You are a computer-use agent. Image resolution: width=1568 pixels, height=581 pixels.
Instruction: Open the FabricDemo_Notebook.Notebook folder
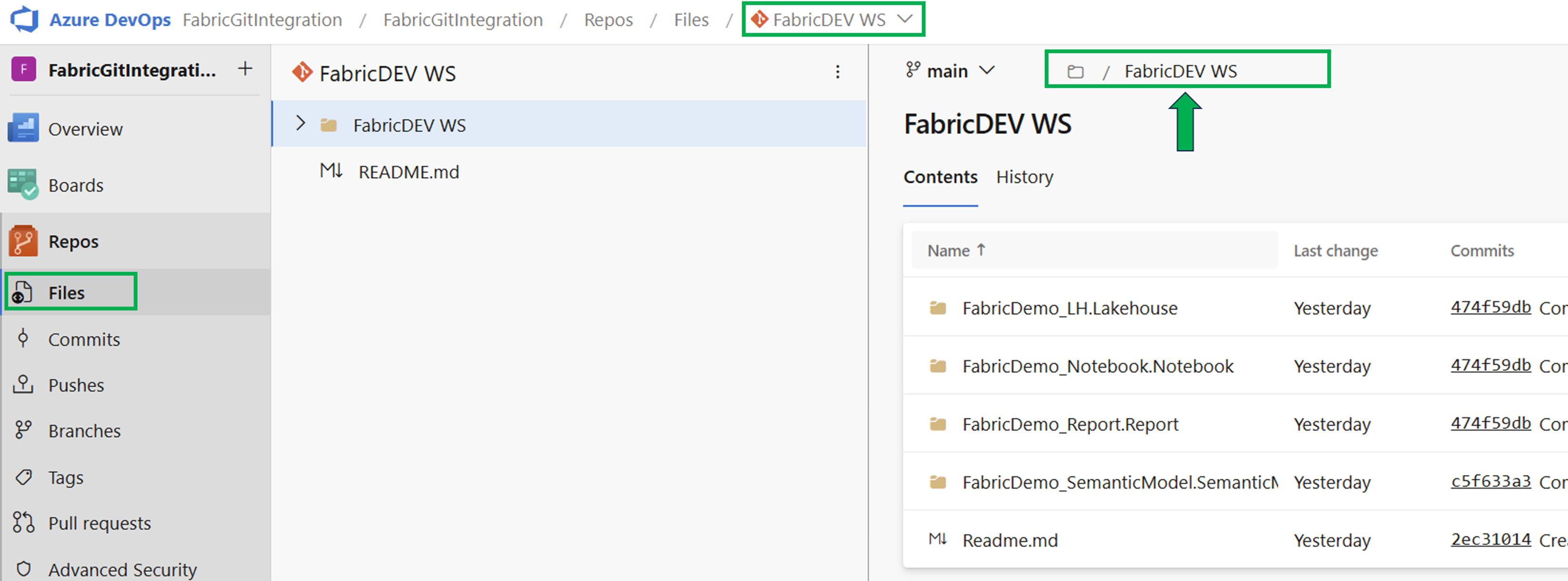[1098, 366]
